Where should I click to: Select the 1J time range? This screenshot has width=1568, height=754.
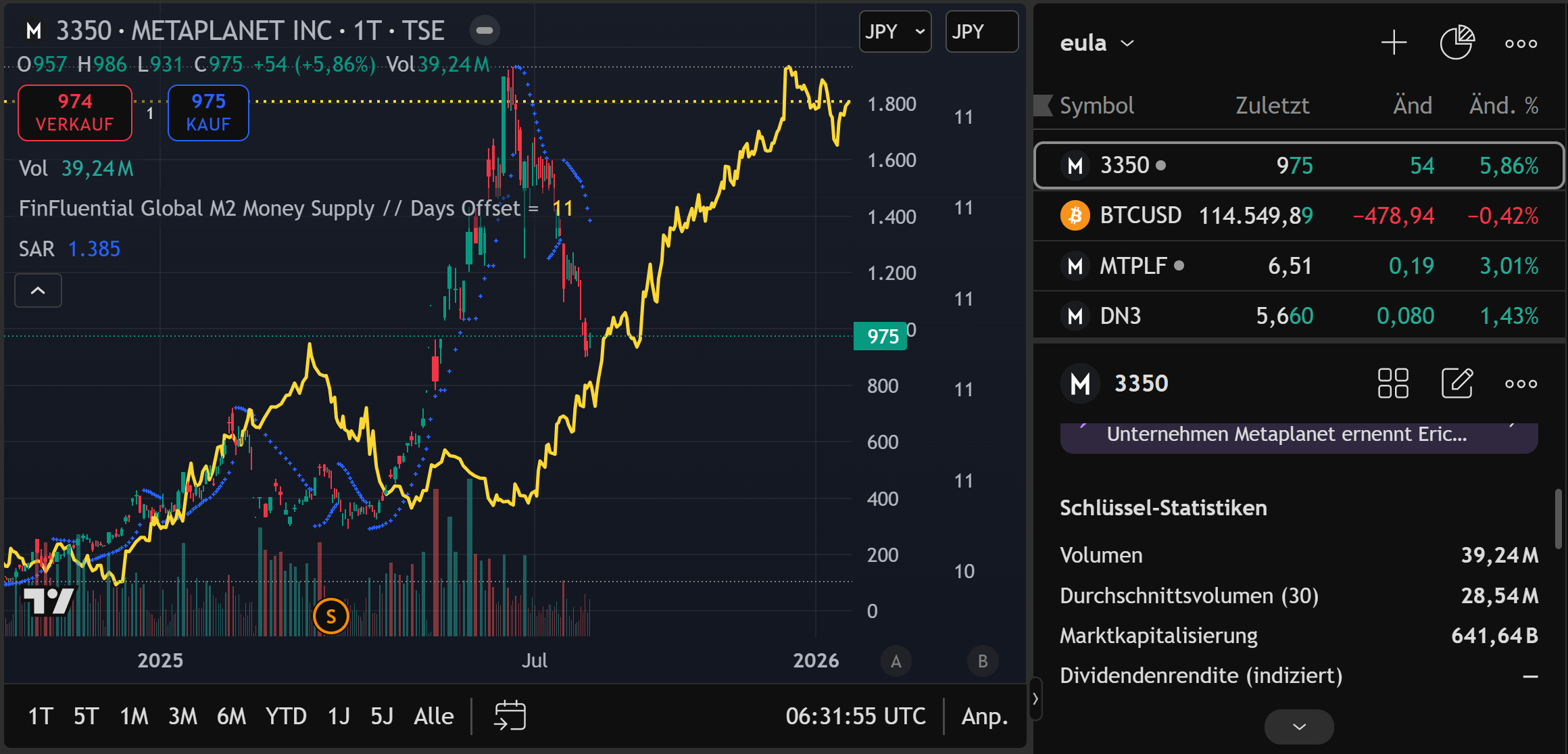pos(339,716)
